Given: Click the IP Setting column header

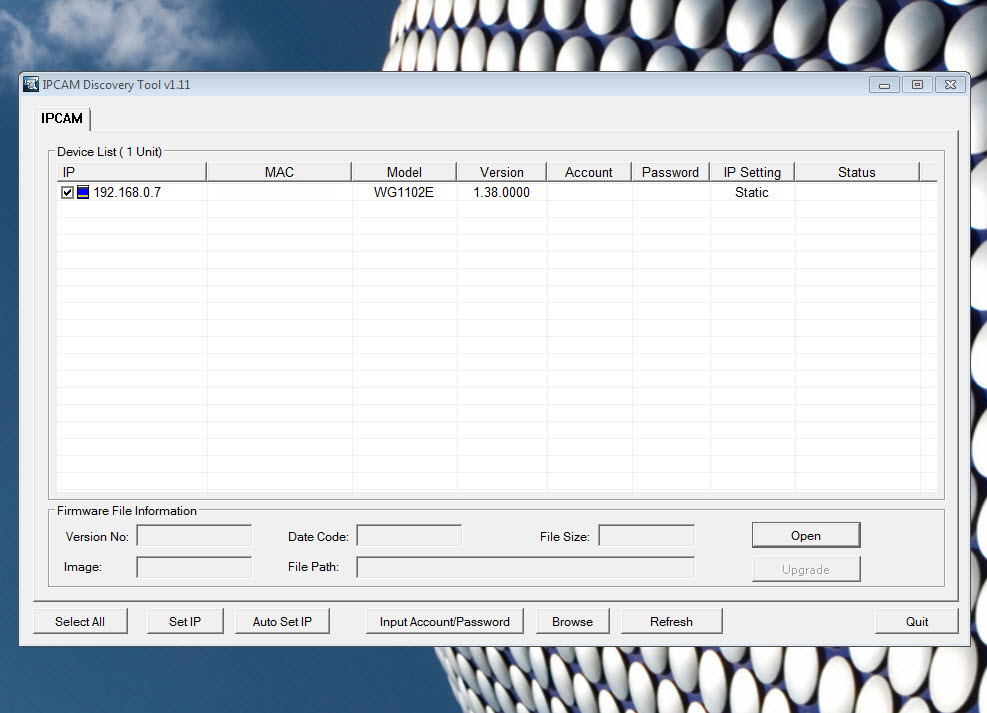Looking at the screenshot, I should [x=752, y=172].
